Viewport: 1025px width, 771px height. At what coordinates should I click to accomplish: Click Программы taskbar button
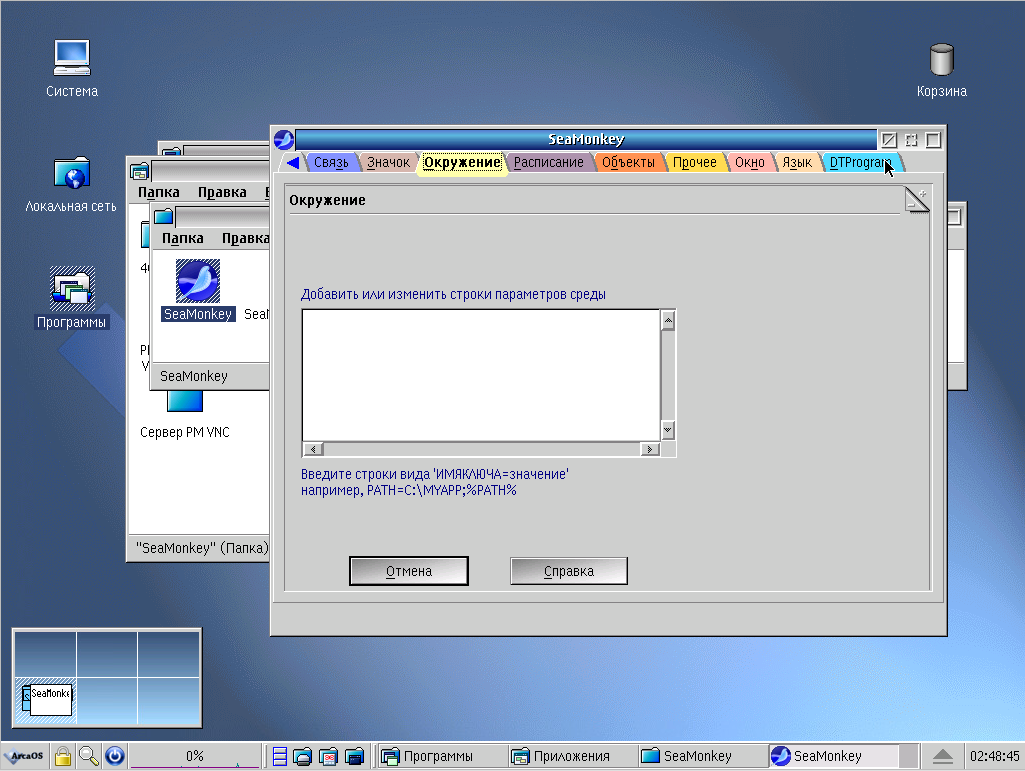point(441,756)
